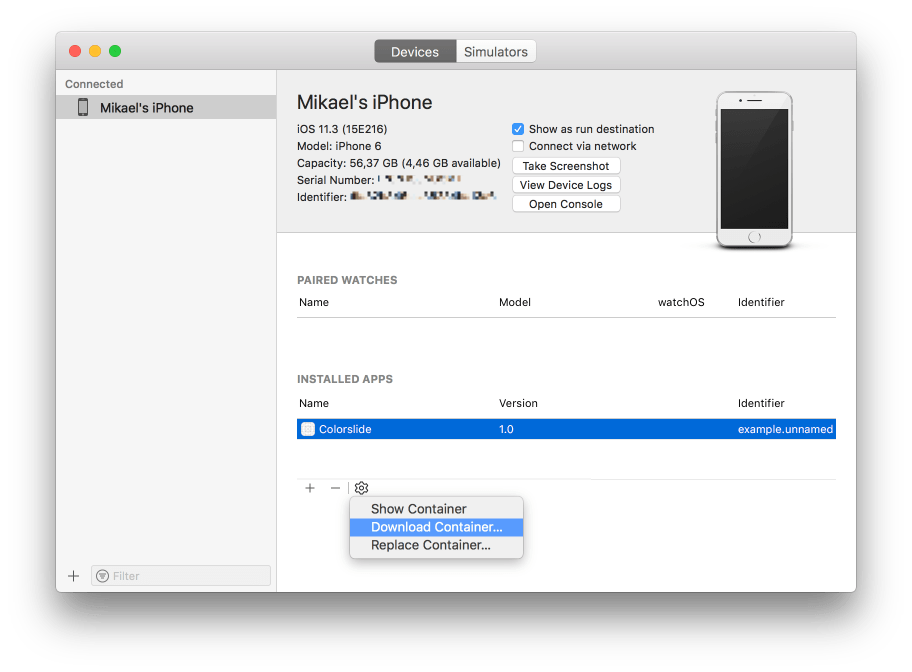Stay on the Devices tab
Image resolution: width=912 pixels, height=672 pixels.
coord(415,51)
